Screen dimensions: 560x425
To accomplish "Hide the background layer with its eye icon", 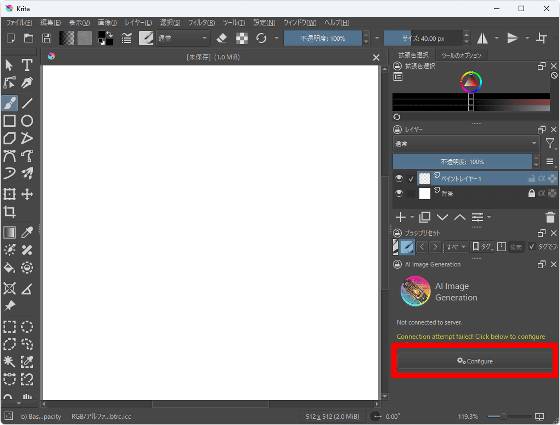I will pos(399,193).
